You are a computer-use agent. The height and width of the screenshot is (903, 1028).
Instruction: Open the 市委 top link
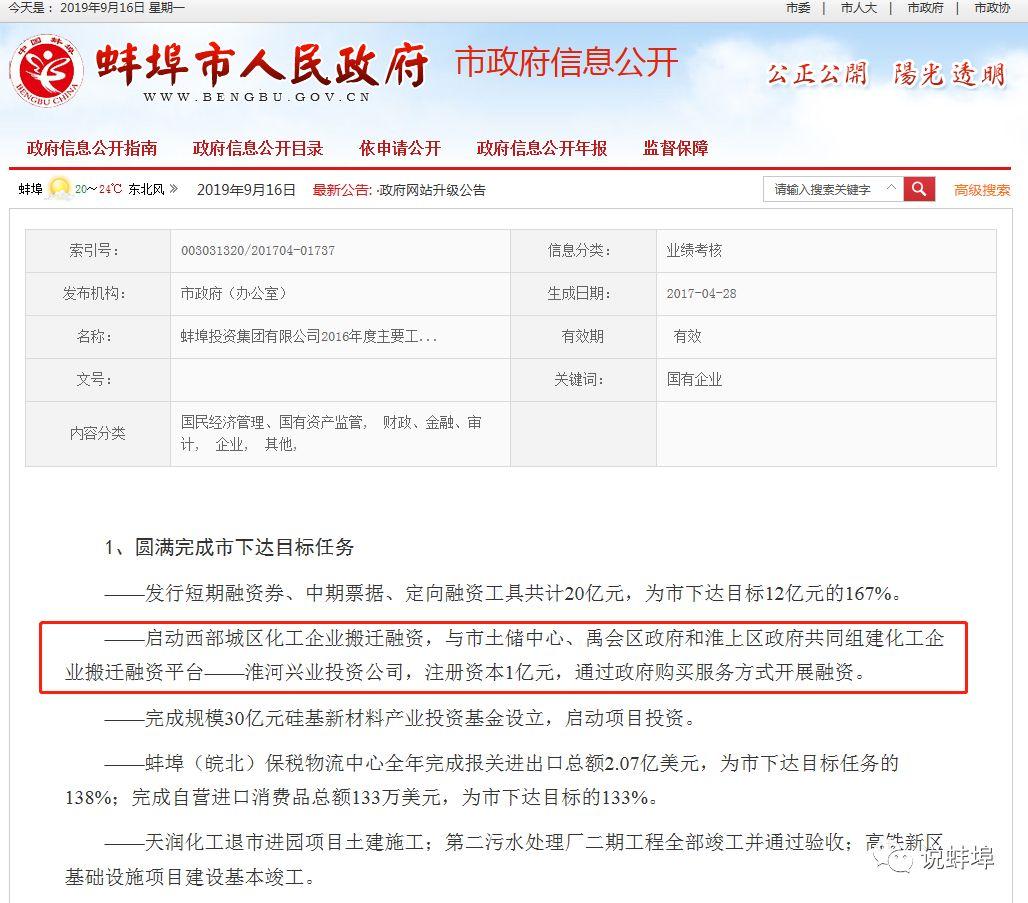pyautogui.click(x=798, y=8)
